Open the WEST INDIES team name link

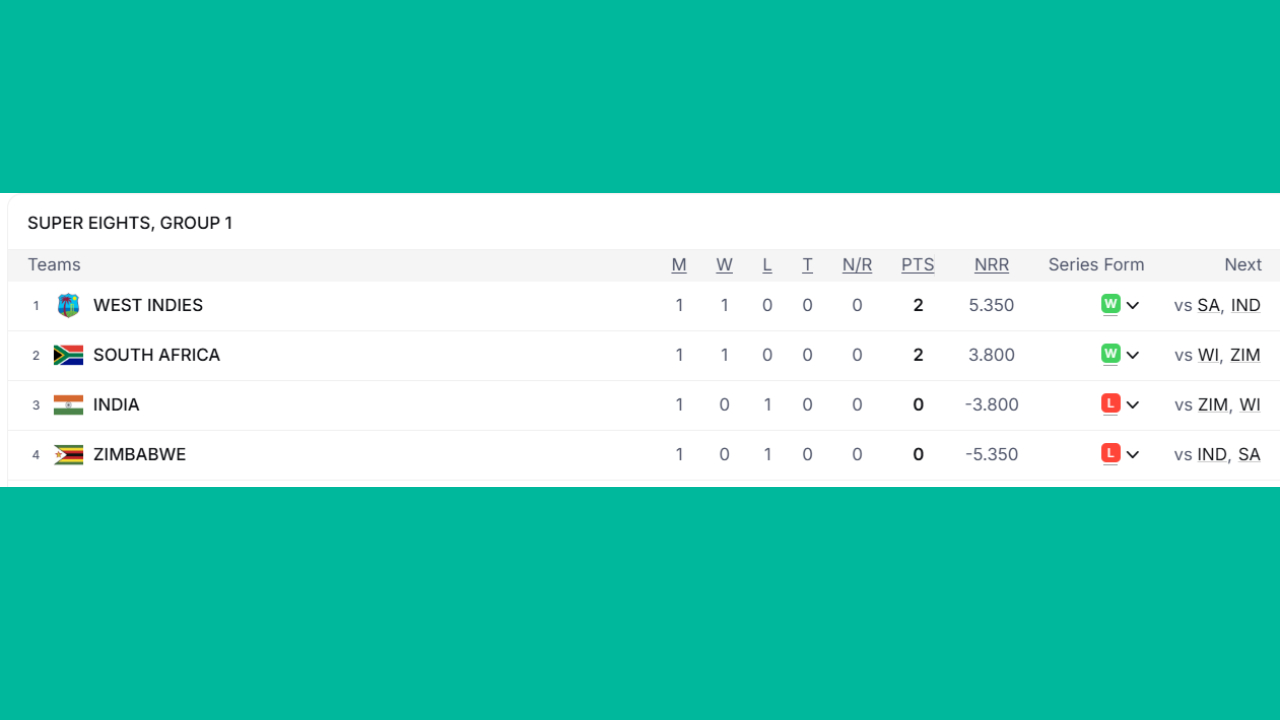(148, 305)
